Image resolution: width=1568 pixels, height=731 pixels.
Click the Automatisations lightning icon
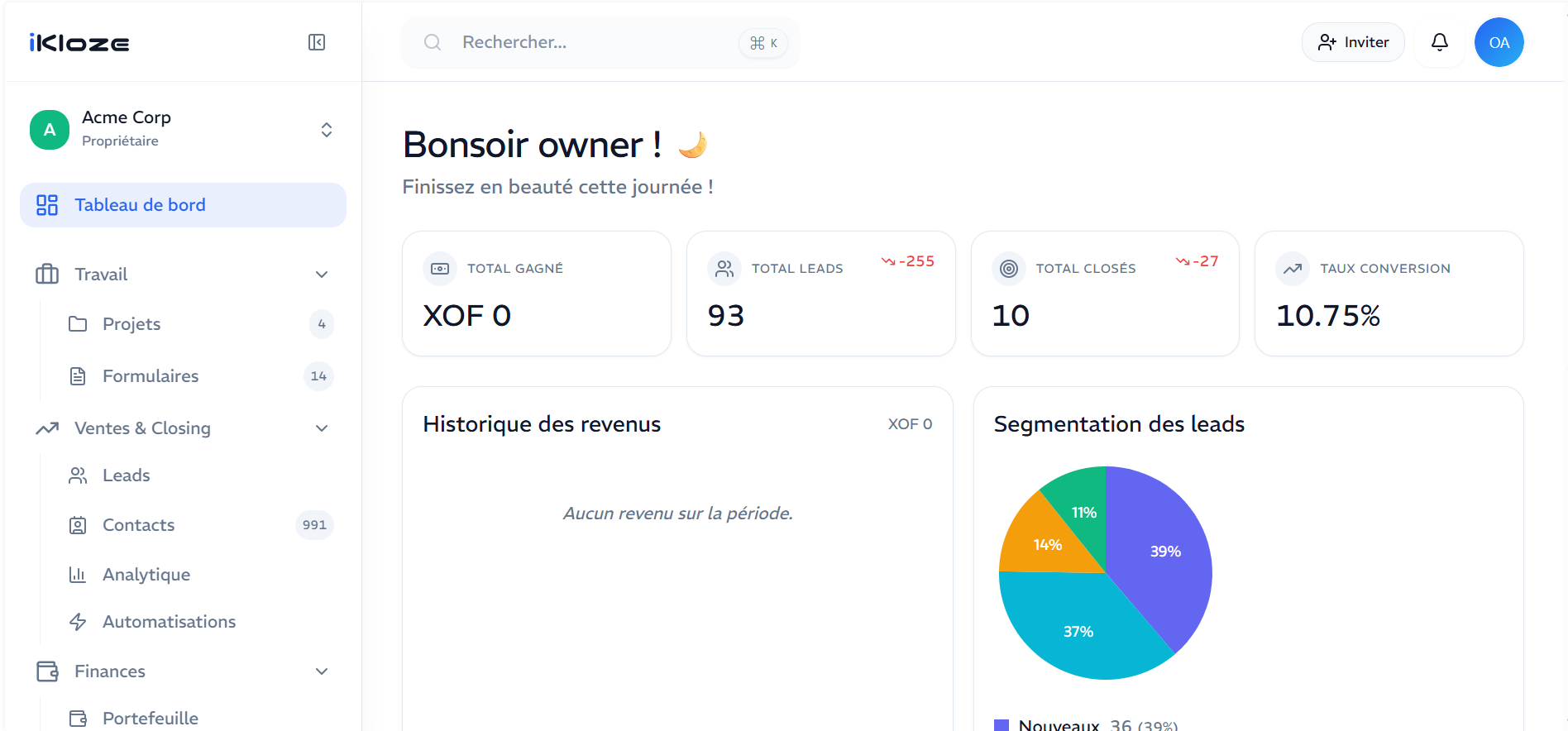(x=78, y=622)
